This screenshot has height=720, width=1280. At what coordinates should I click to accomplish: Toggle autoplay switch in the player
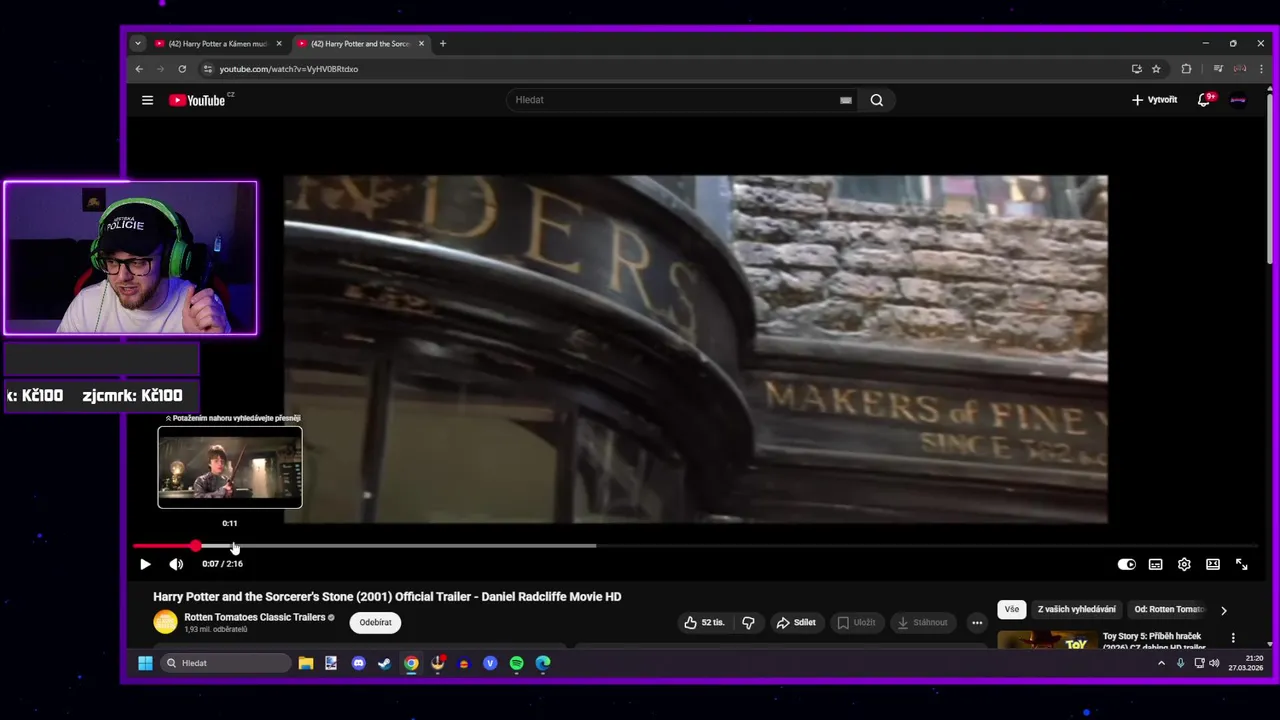1127,564
